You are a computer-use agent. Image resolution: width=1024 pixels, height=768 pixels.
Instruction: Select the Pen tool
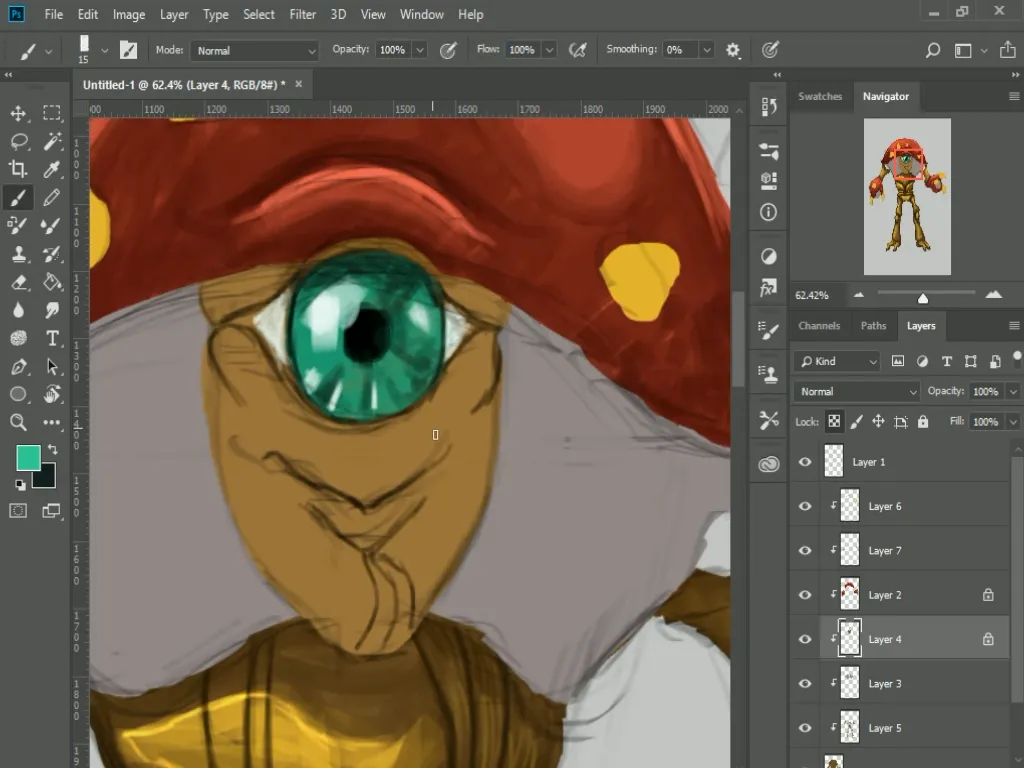(x=18, y=366)
